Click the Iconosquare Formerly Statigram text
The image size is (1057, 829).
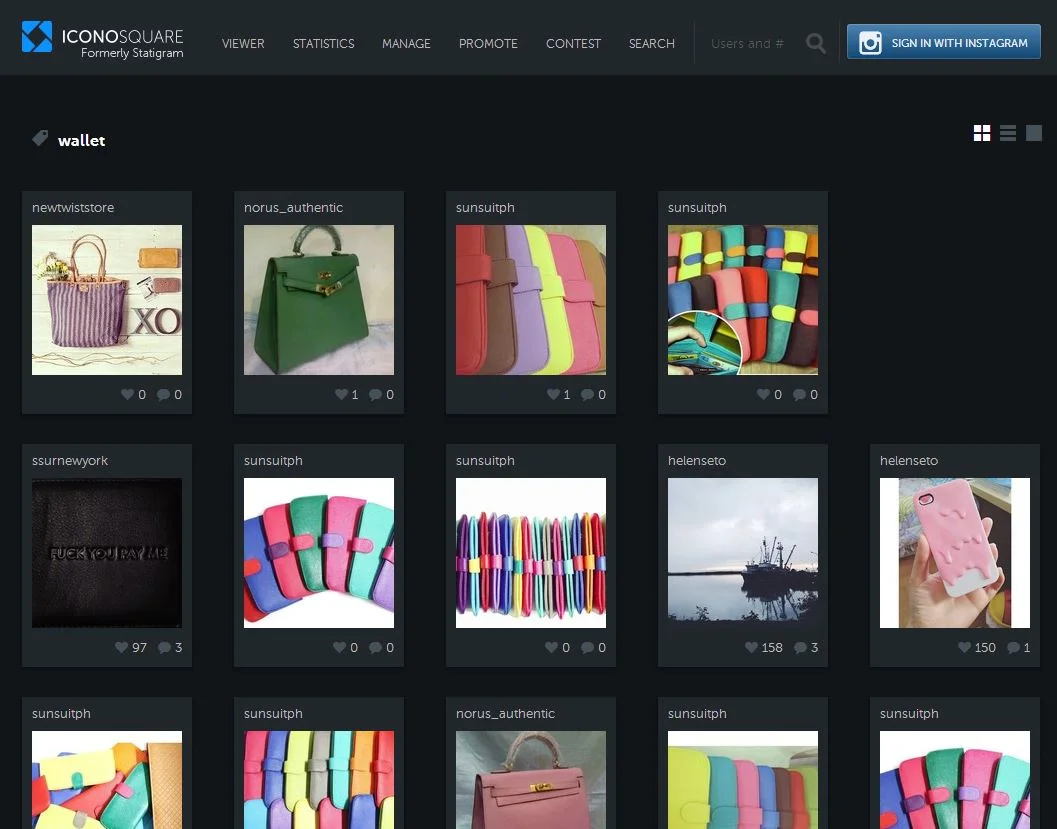point(123,43)
